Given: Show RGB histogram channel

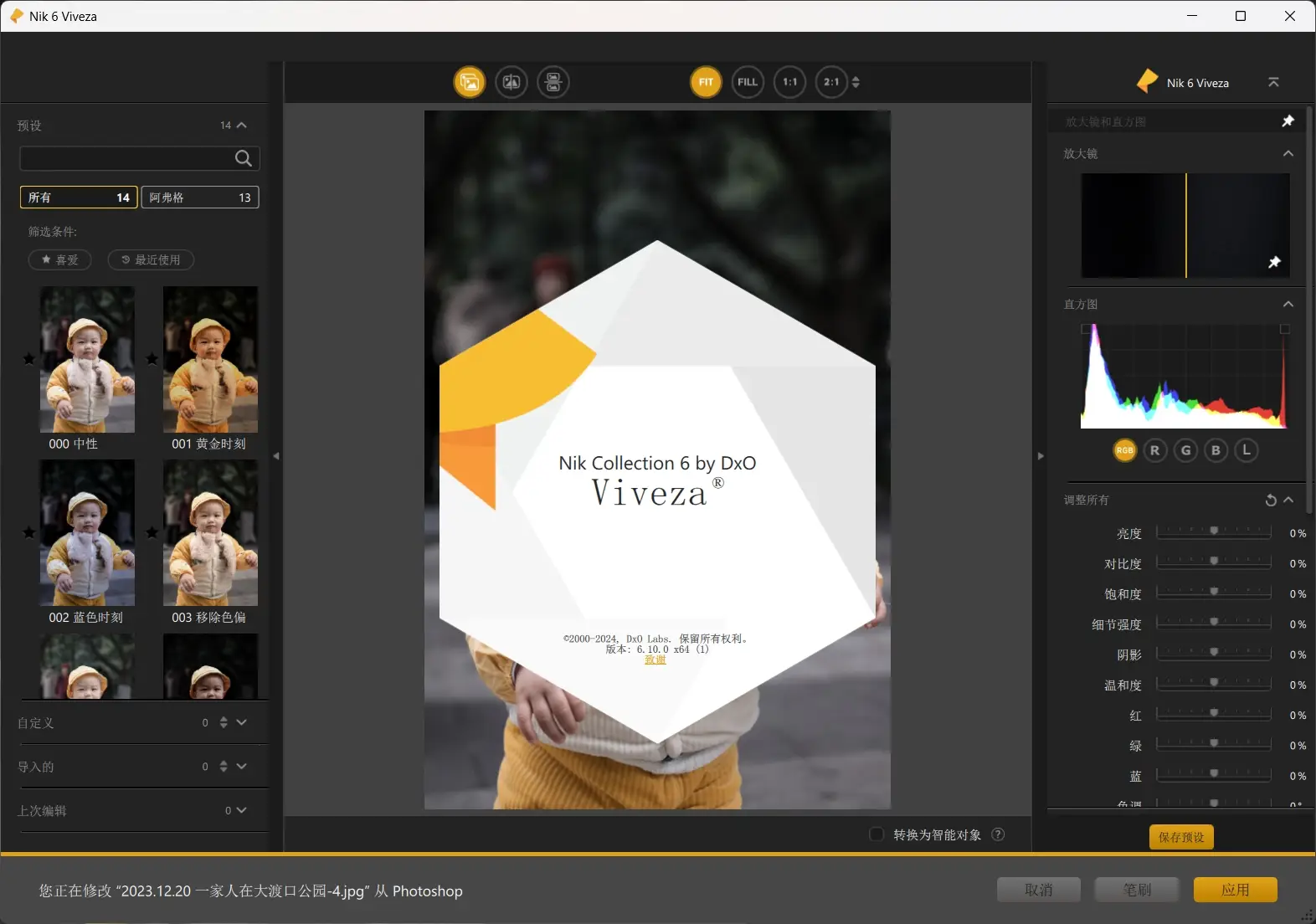Looking at the screenshot, I should pyautogui.click(x=1125, y=450).
